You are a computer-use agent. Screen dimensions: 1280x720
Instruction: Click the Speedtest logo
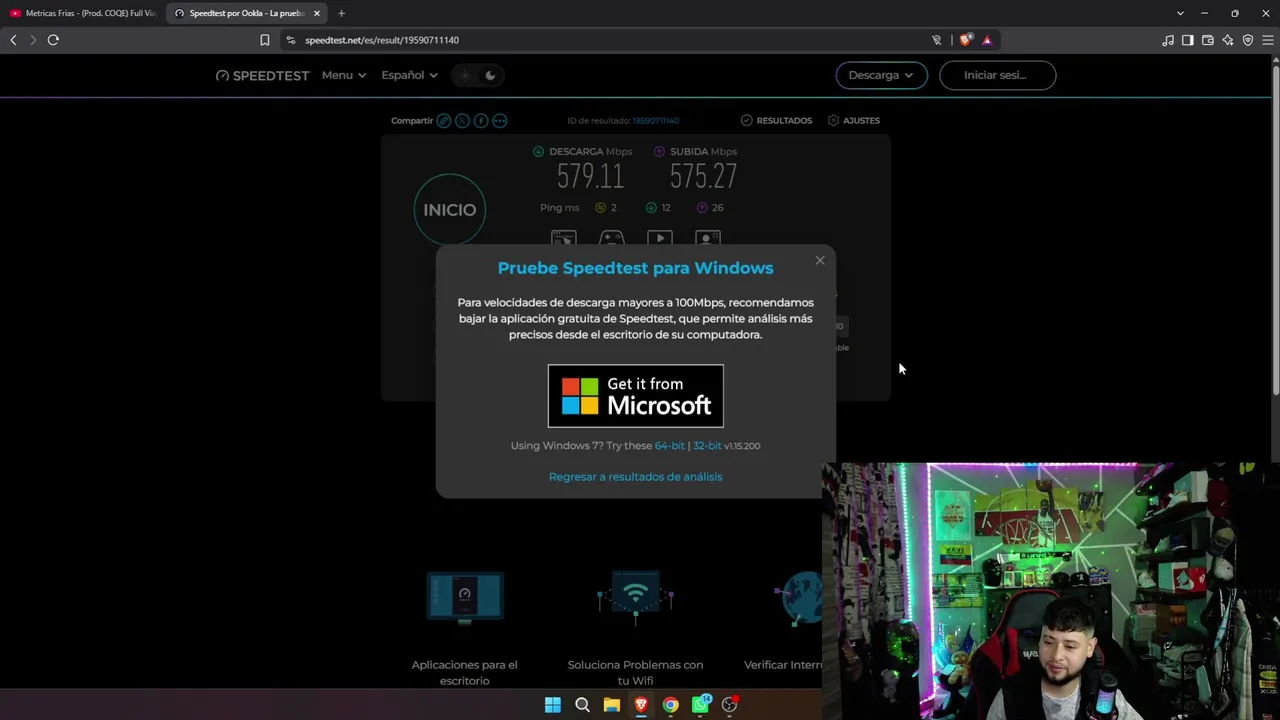coord(262,76)
